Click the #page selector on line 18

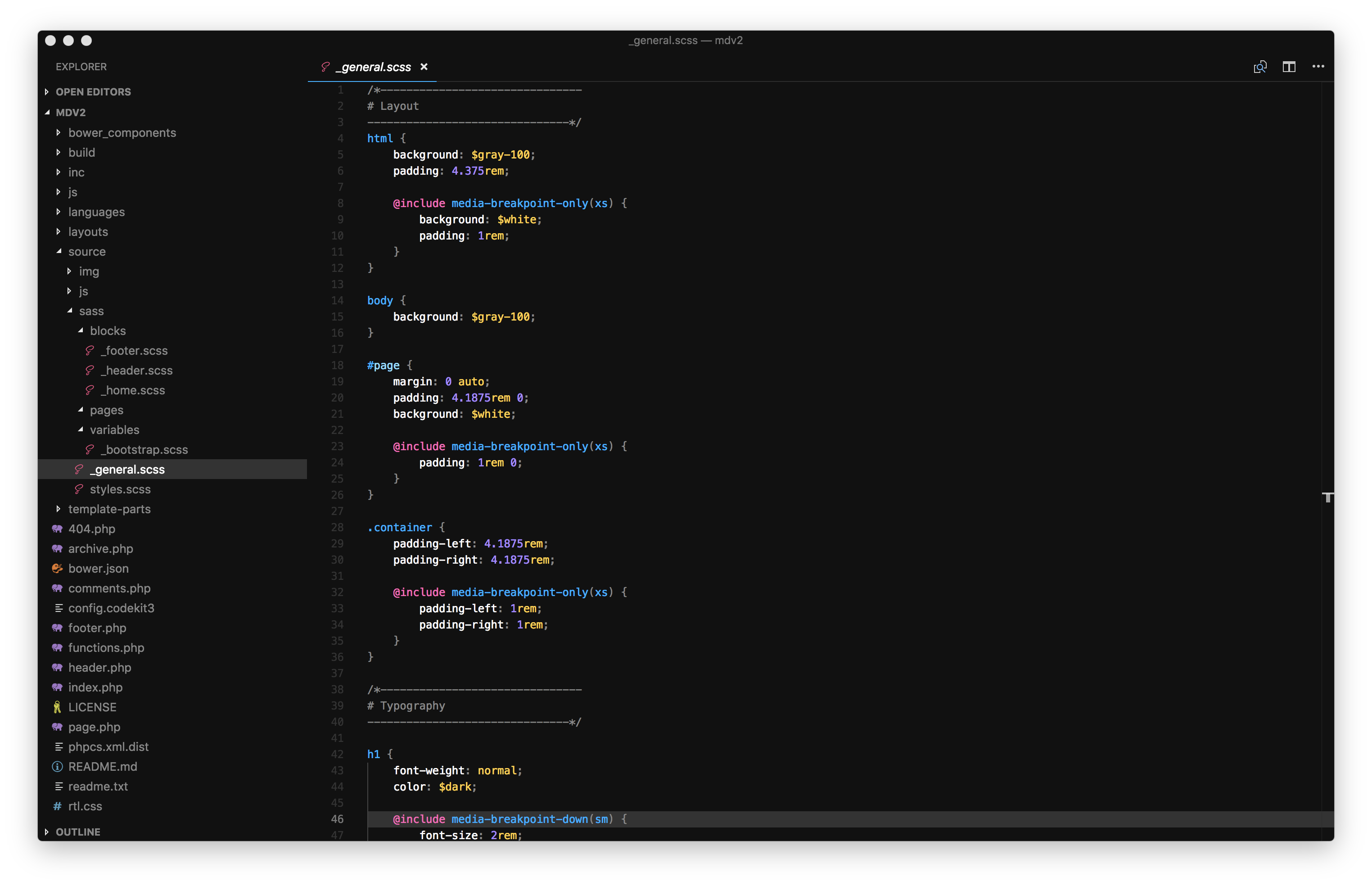point(383,365)
